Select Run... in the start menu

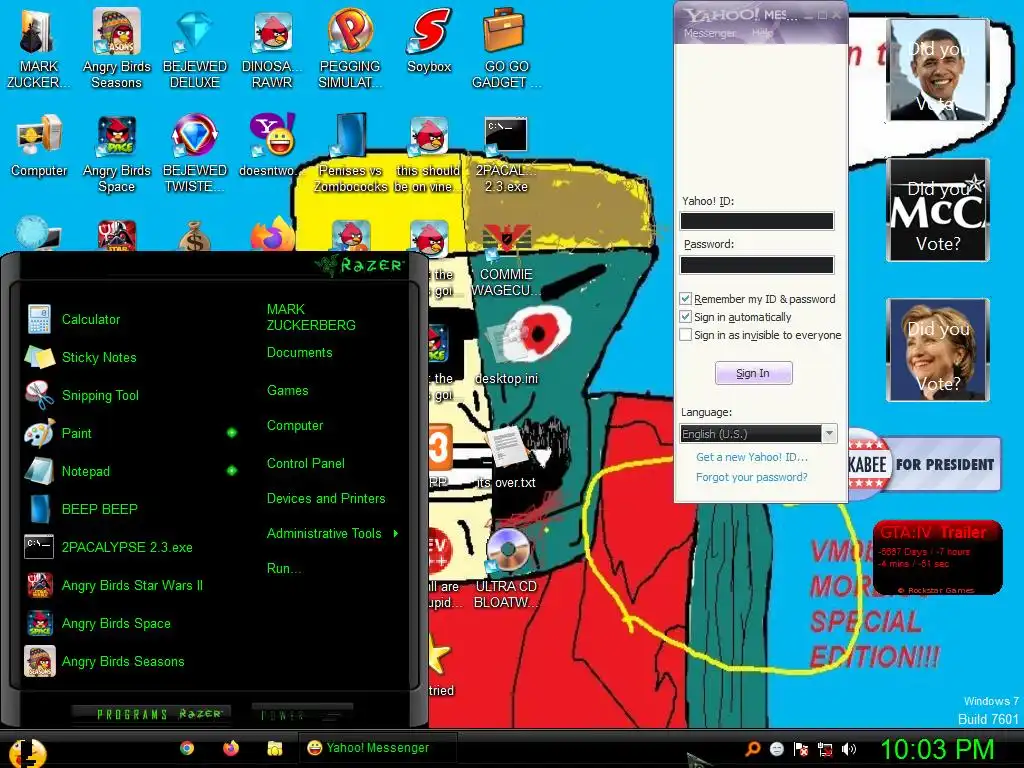(x=283, y=569)
